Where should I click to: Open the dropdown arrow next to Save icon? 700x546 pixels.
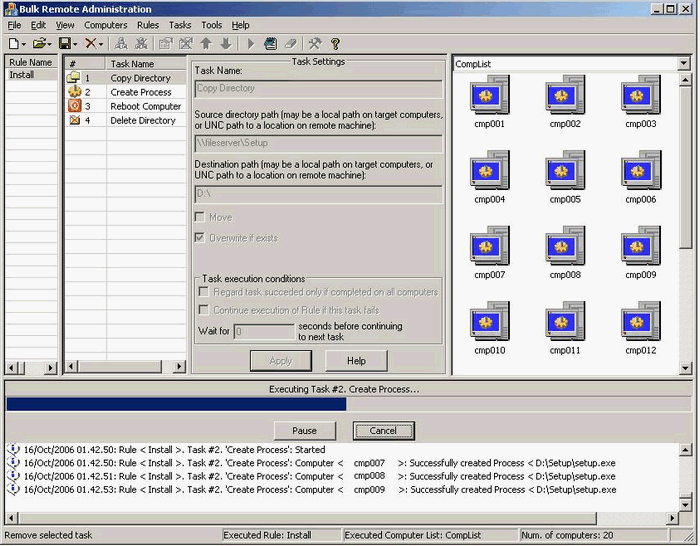pos(75,44)
